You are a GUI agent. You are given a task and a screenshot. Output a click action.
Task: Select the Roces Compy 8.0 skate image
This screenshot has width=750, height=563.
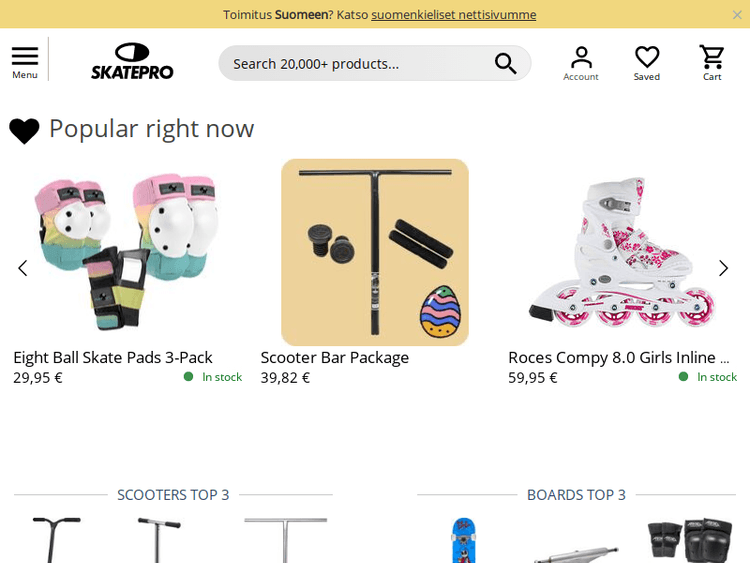tap(622, 252)
